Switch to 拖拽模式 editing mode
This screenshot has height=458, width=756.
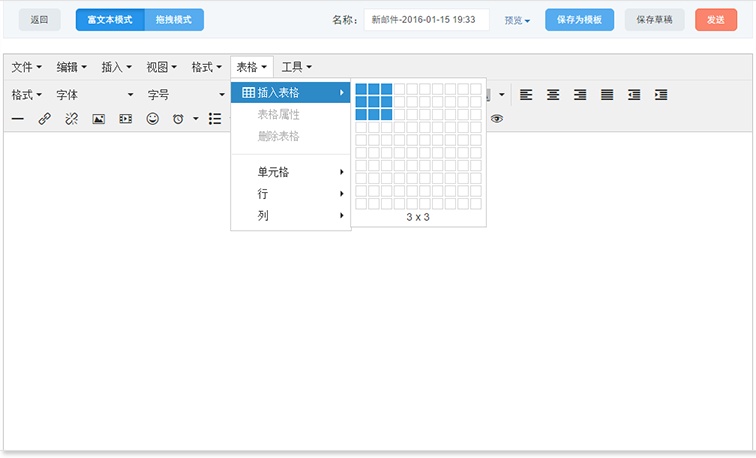click(174, 20)
